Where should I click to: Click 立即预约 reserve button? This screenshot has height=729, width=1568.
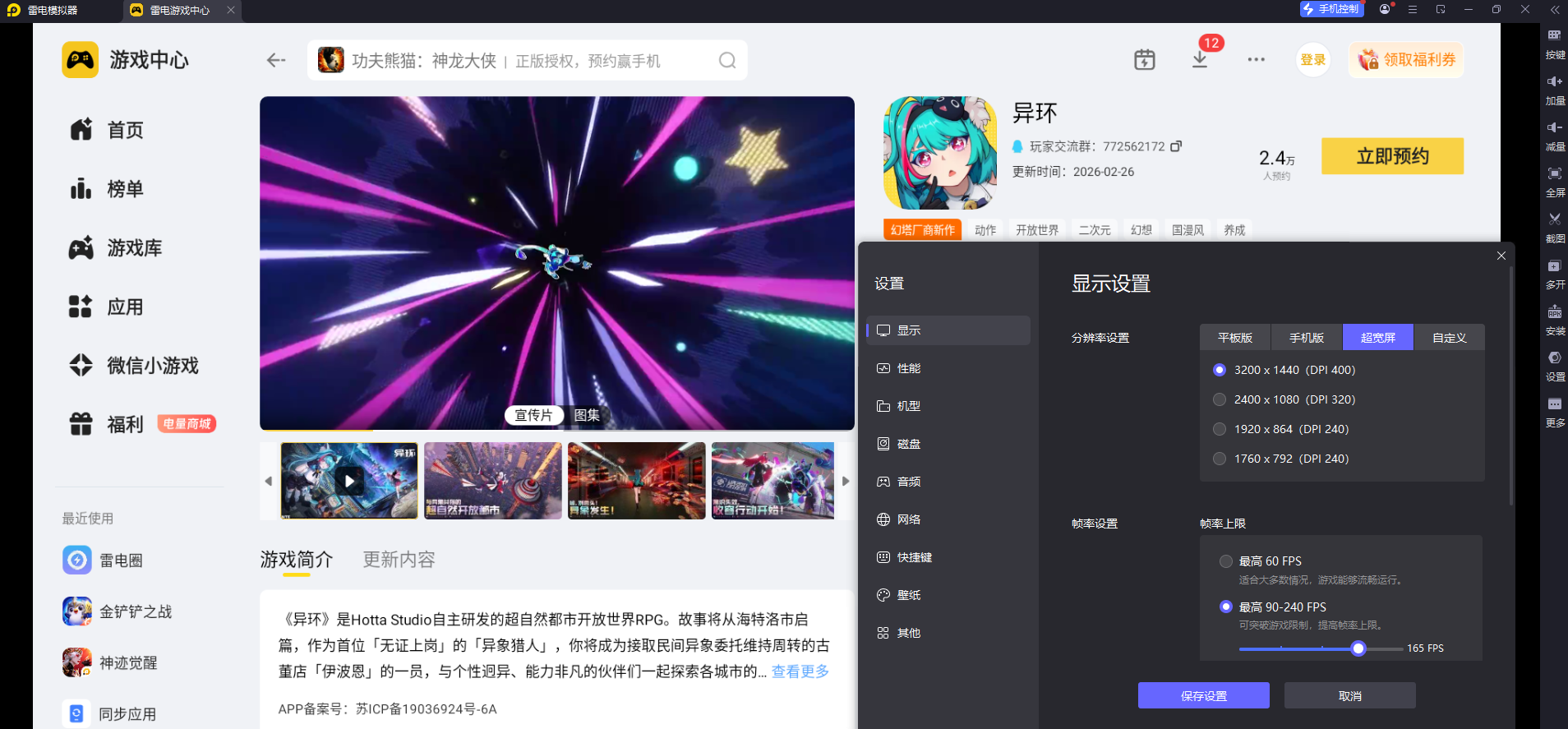(1393, 156)
